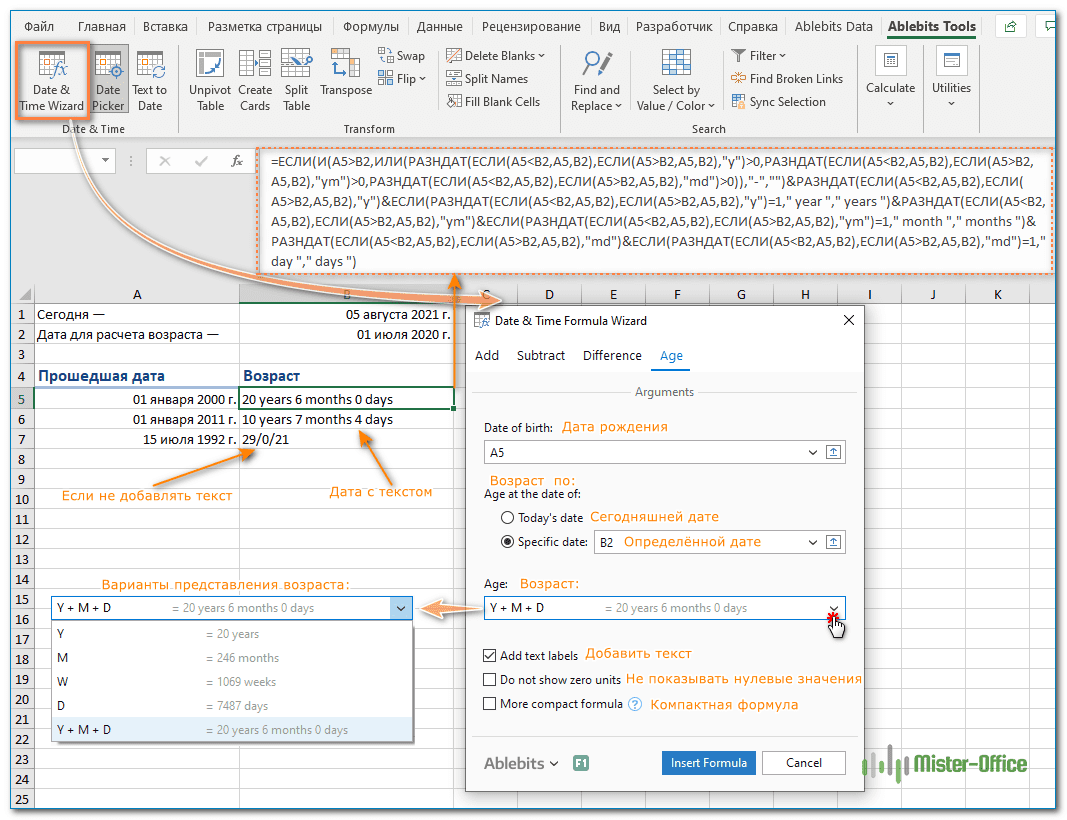Click the Date Picker icon

click(109, 80)
